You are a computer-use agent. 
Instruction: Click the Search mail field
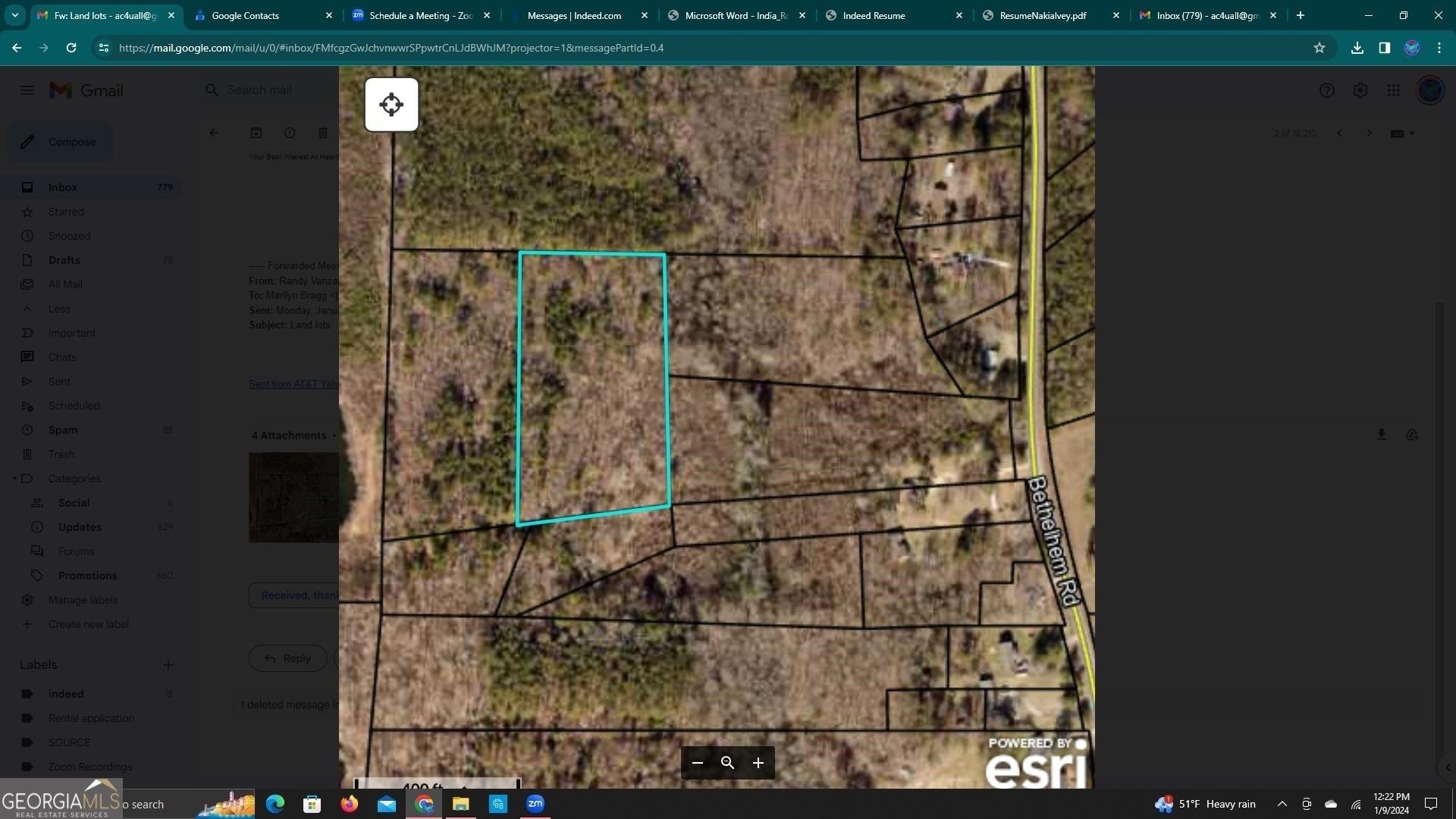click(x=259, y=90)
